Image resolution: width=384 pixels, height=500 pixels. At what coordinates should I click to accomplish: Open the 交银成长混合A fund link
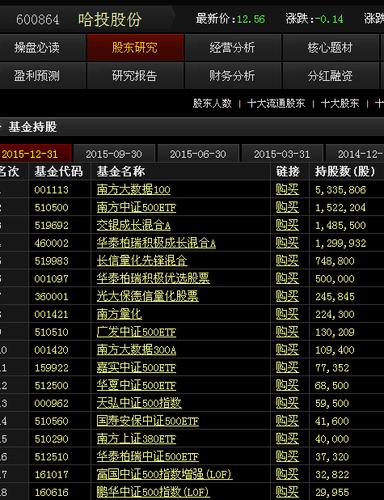(x=134, y=225)
